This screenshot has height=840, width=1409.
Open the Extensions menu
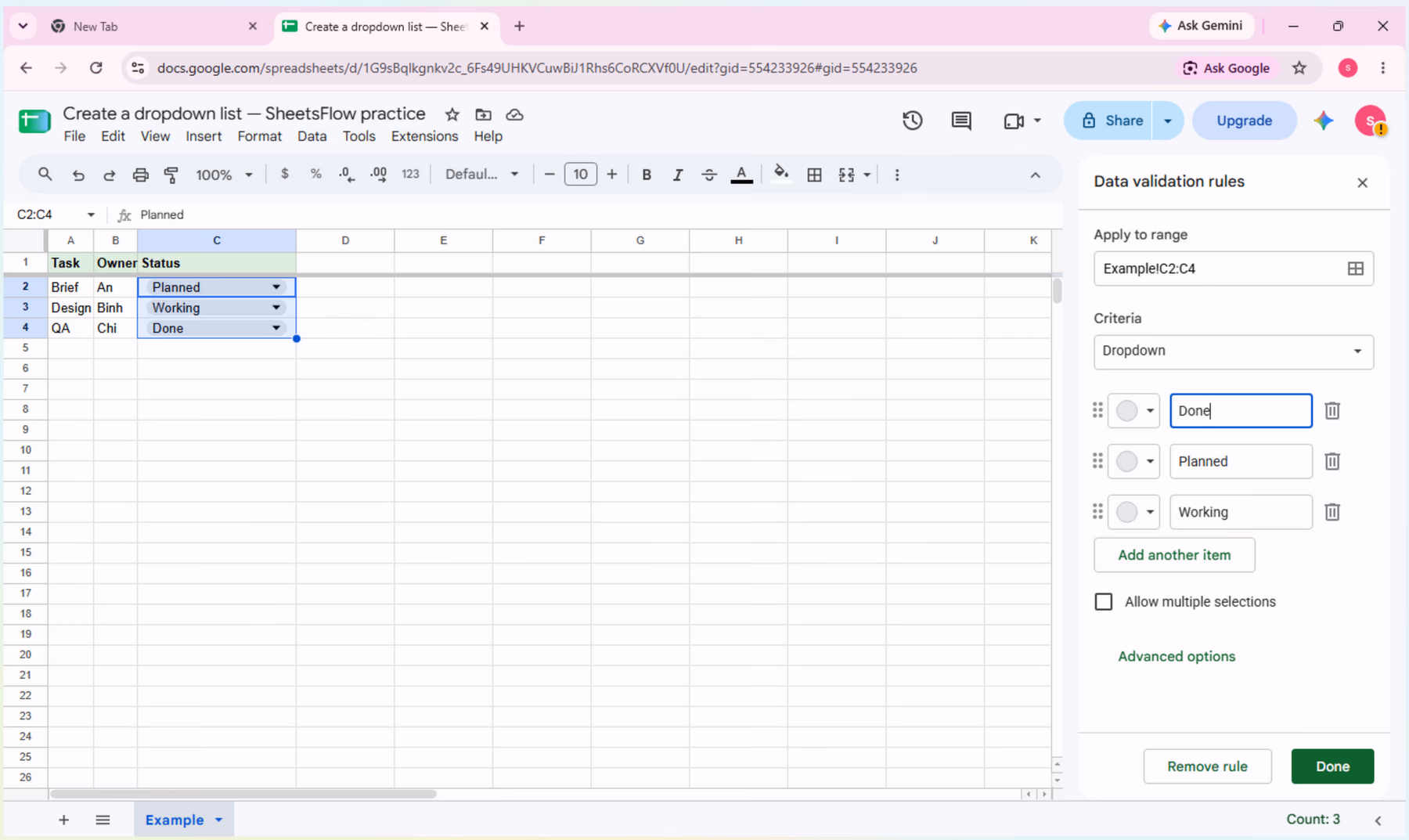point(424,136)
